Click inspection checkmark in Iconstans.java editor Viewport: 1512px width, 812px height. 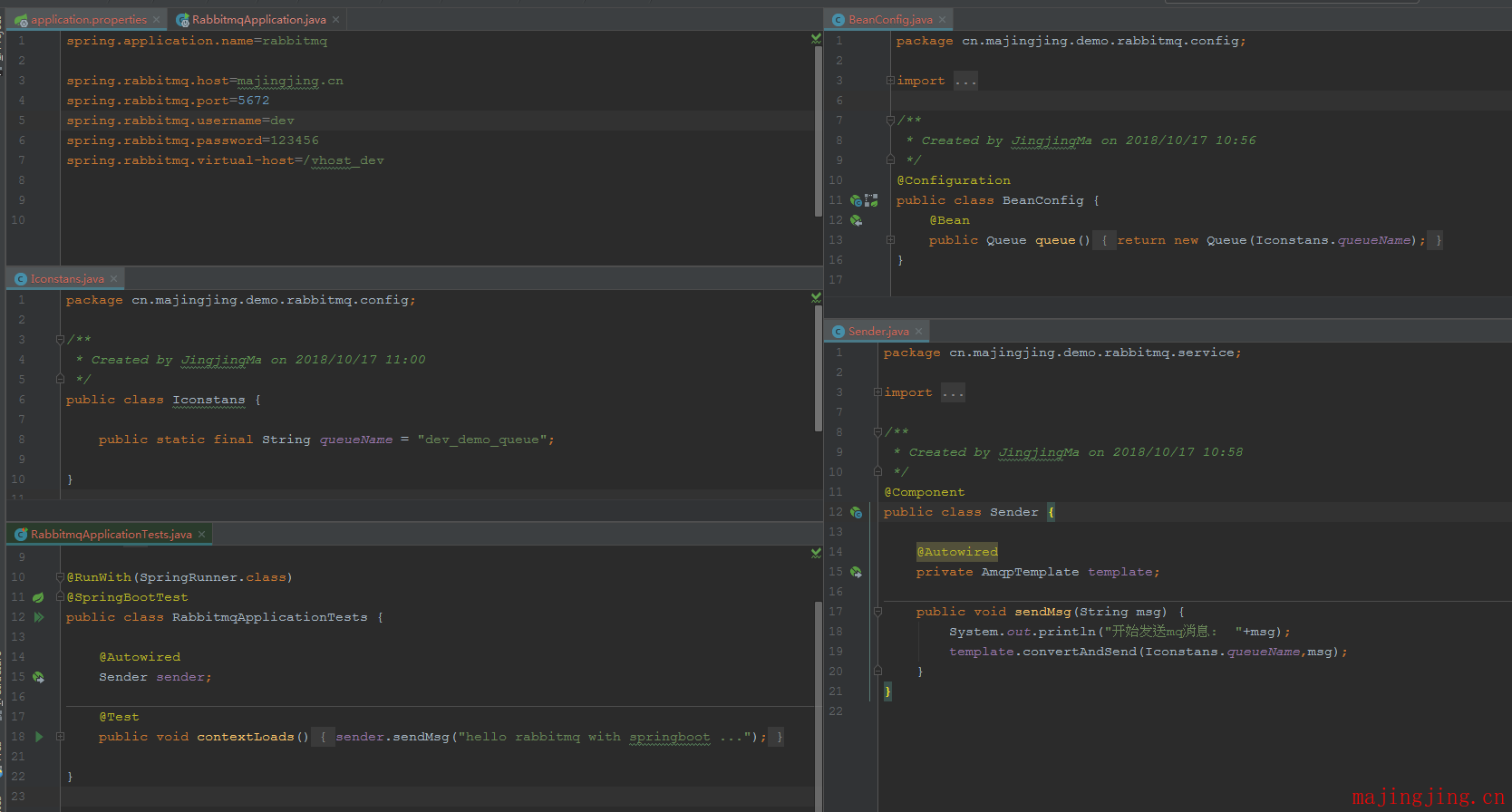(816, 298)
